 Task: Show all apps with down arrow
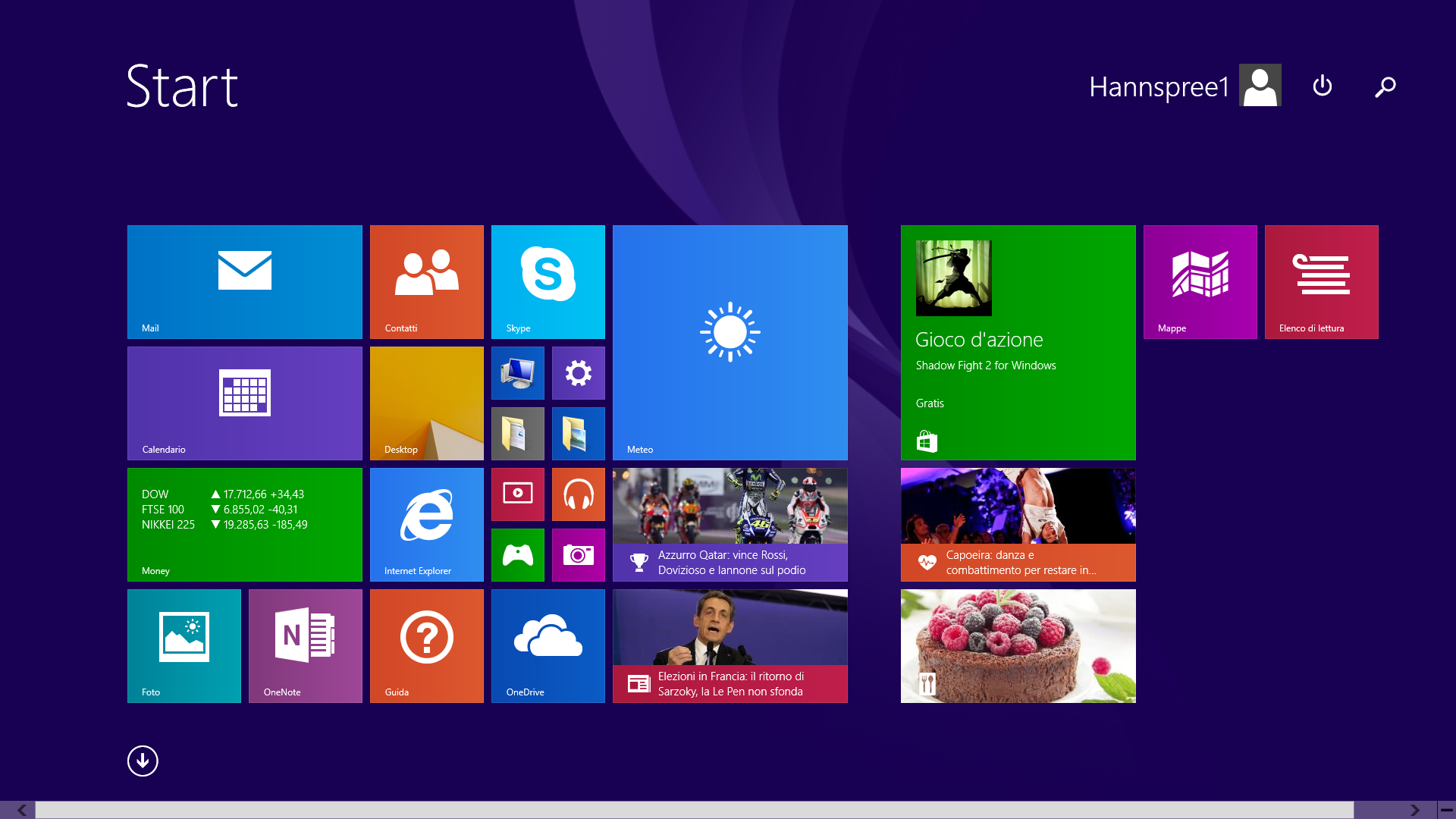[x=143, y=761]
